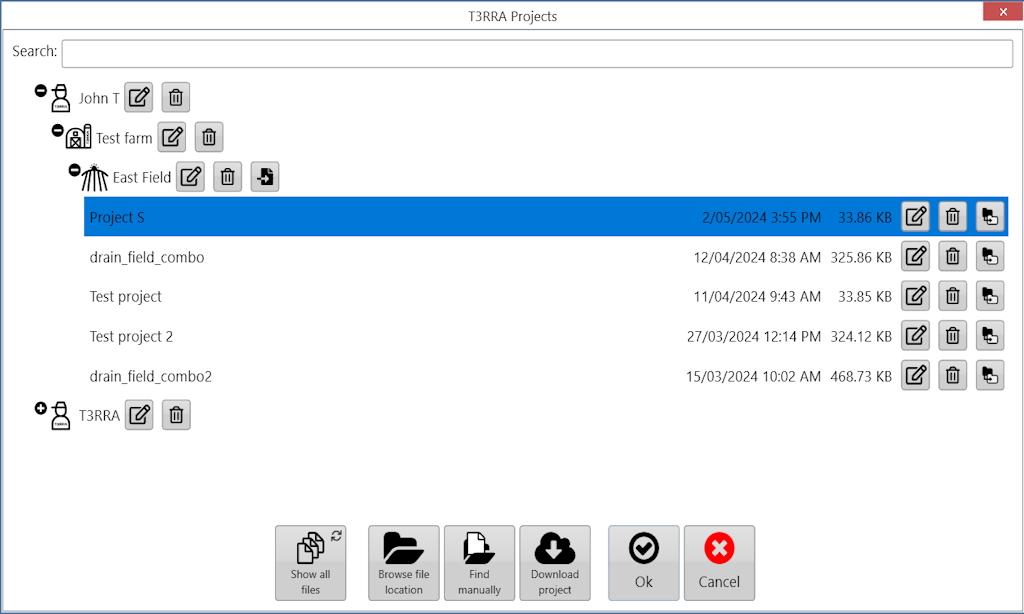Click the Download project button
Screen dimensions: 1024x614
(555, 563)
